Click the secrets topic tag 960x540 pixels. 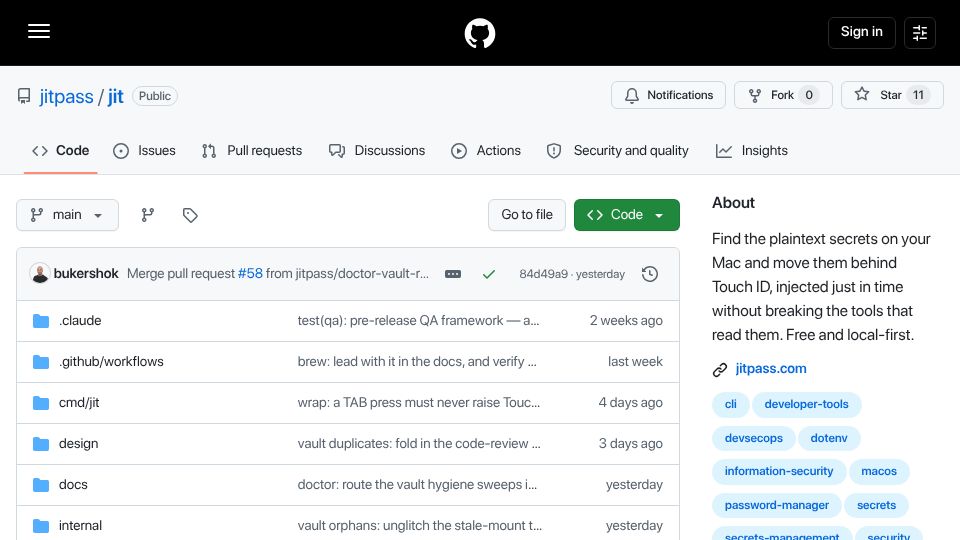pyautogui.click(x=876, y=506)
